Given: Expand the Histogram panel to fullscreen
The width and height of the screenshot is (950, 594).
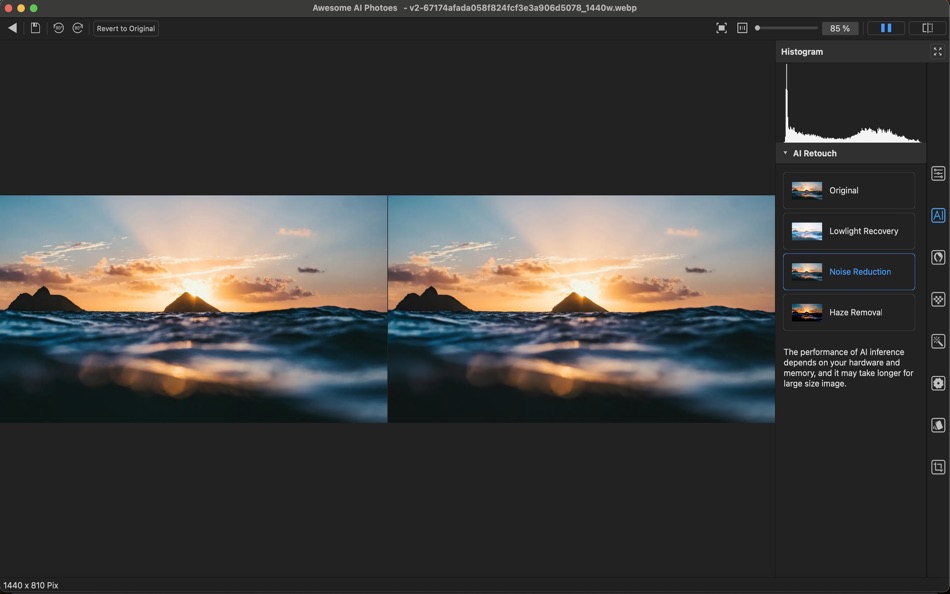Looking at the screenshot, I should click(x=937, y=52).
